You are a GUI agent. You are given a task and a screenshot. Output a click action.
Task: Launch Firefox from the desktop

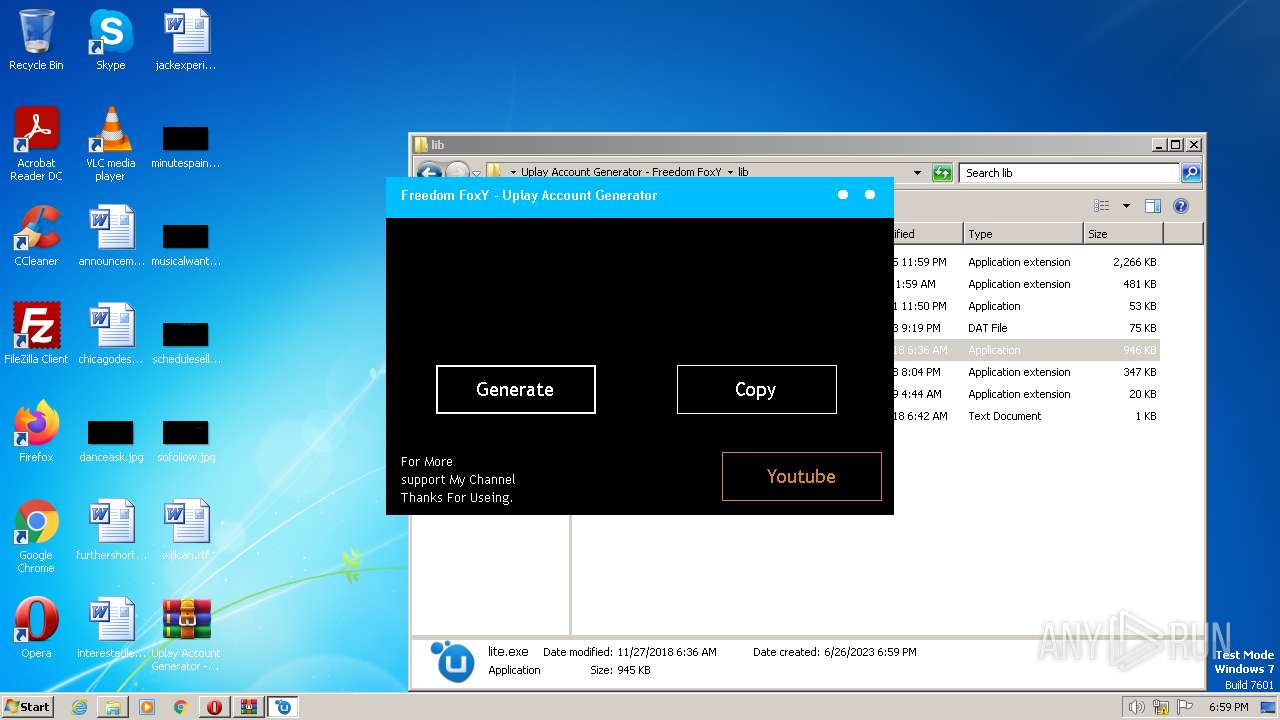click(x=36, y=432)
